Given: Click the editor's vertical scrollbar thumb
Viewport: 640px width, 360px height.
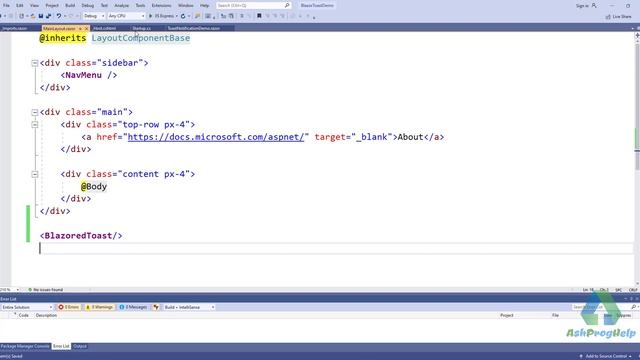Looking at the screenshot, I should (x=637, y=106).
